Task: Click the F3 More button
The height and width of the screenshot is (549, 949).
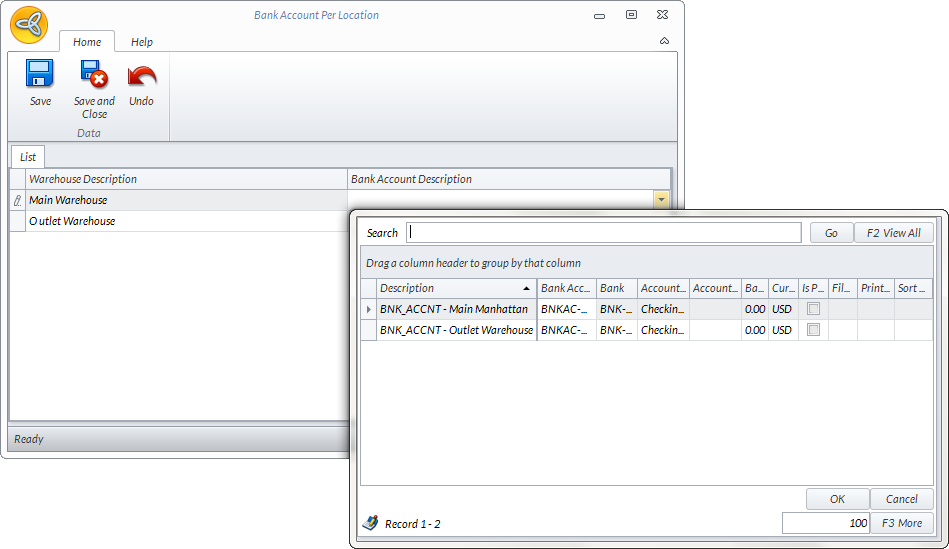Action: click(902, 523)
